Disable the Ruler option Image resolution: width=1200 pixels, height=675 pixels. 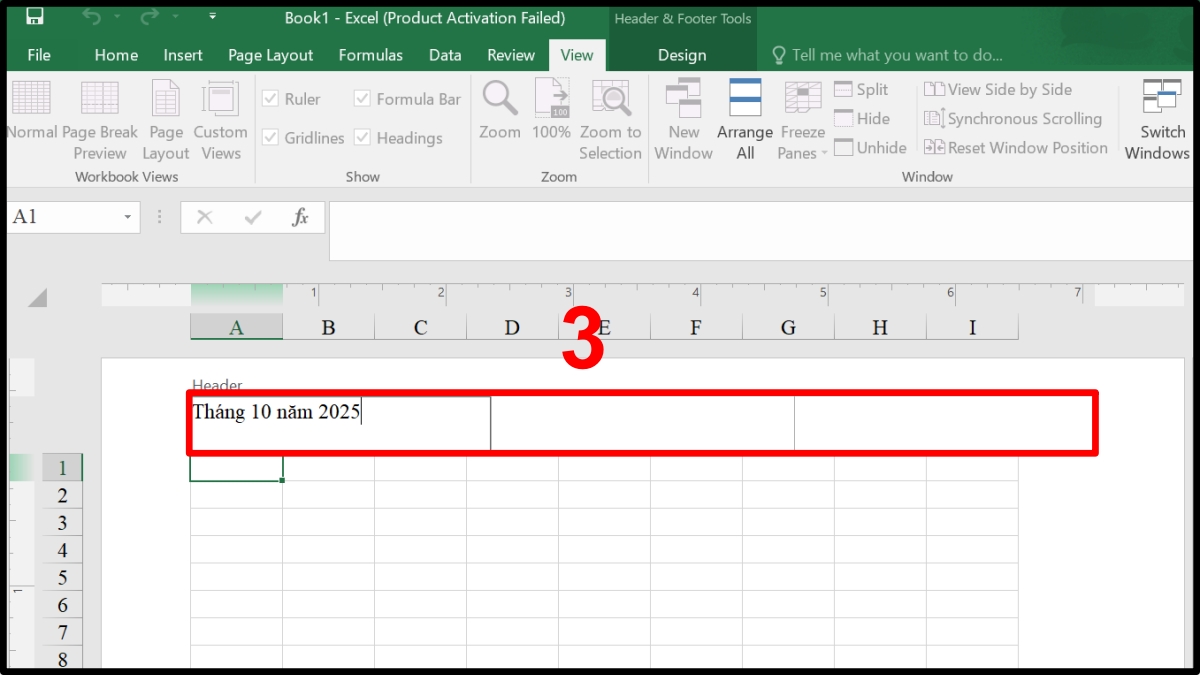[269, 98]
